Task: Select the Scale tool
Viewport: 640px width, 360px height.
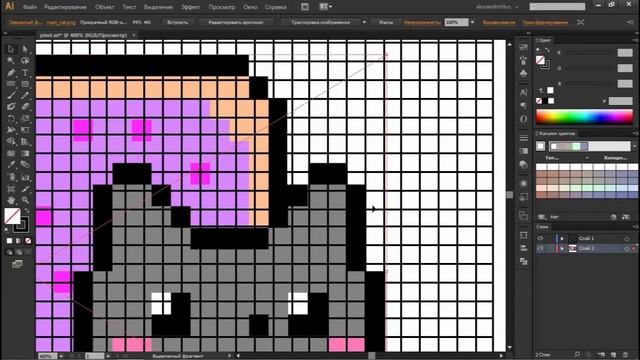Action: click(x=25, y=119)
